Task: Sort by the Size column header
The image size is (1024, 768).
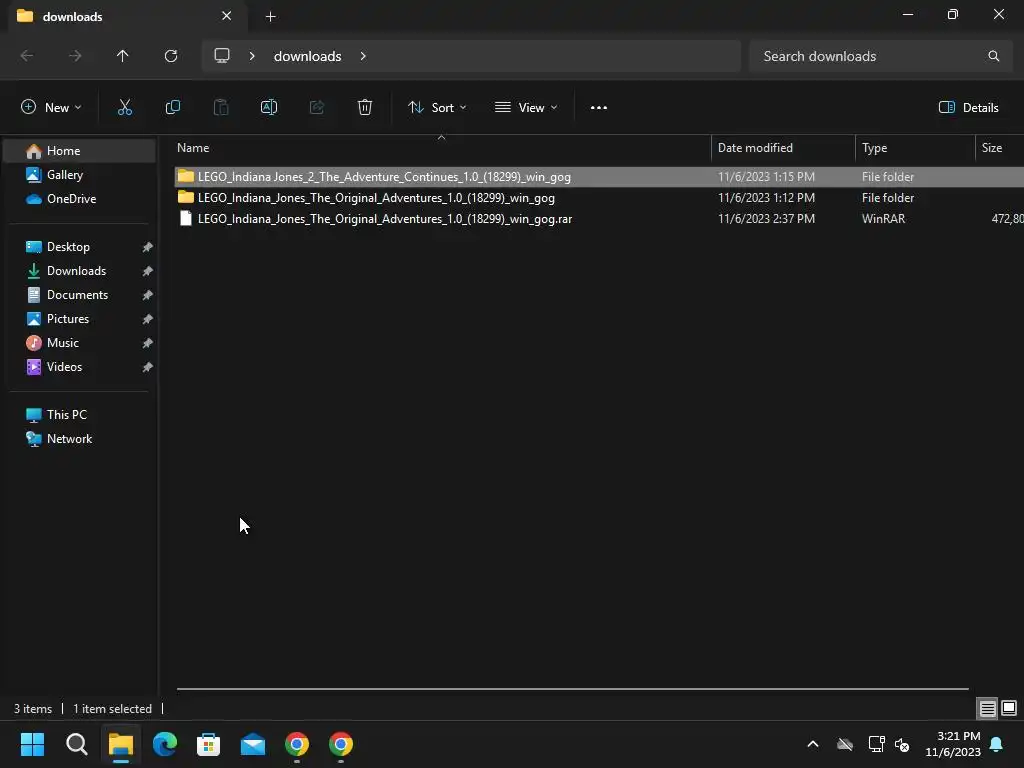Action: (x=1000, y=148)
